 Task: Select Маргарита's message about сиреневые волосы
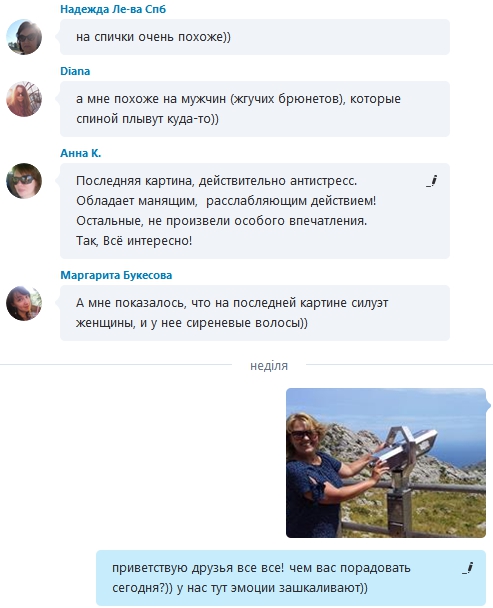click(255, 313)
